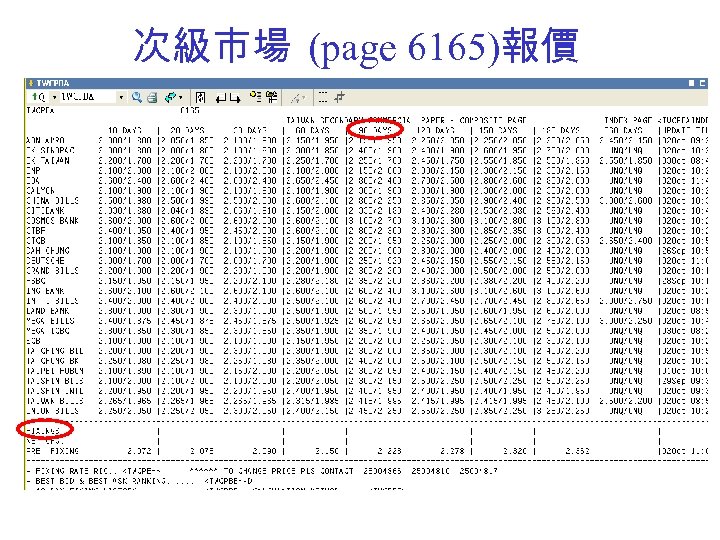Click the green 1Q quote icon
The width and height of the screenshot is (720, 540).
pyautogui.click(x=39, y=97)
